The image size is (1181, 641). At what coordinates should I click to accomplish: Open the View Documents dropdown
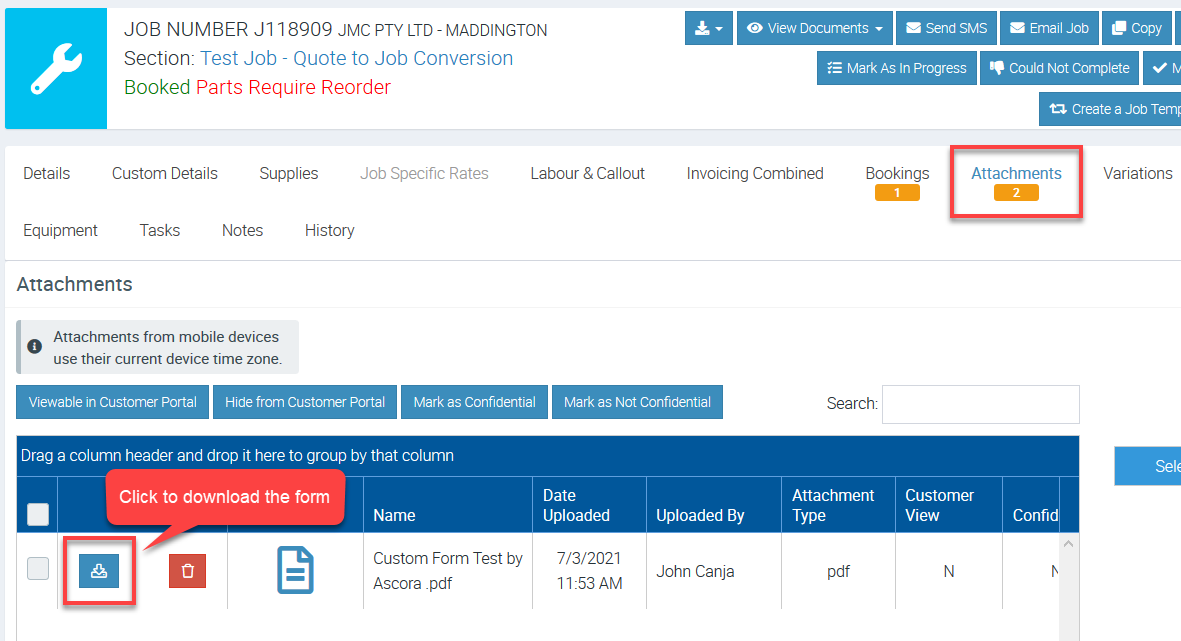tap(815, 28)
